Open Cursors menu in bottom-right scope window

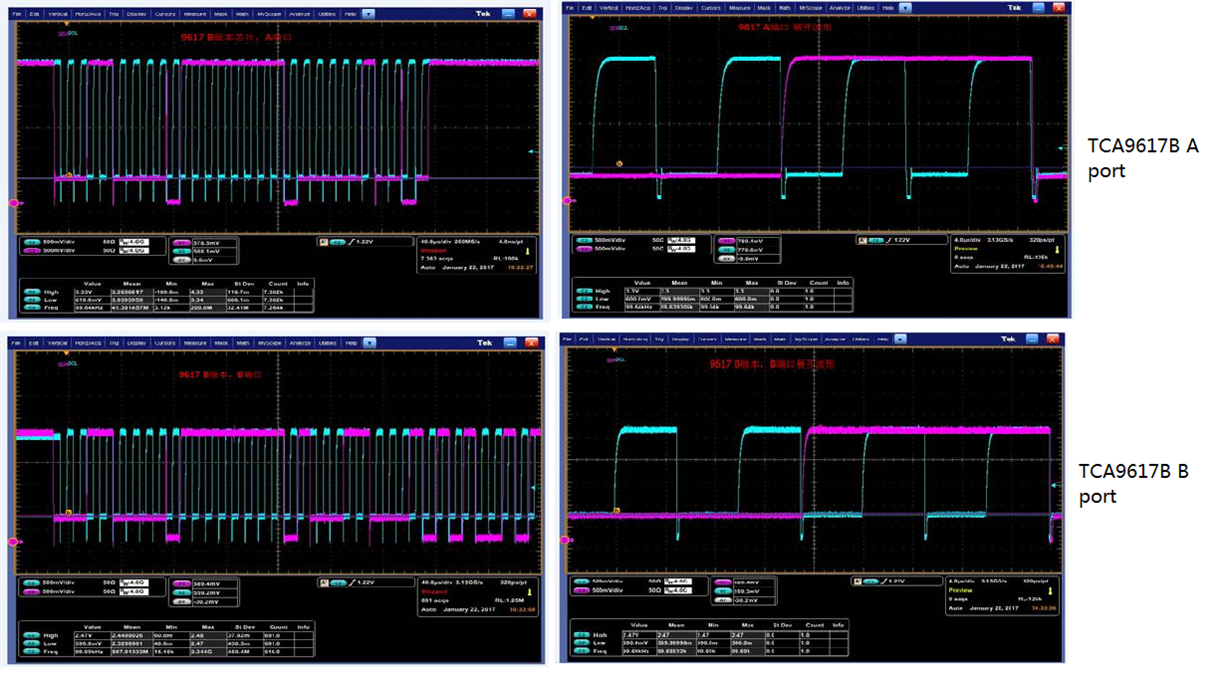(706, 338)
